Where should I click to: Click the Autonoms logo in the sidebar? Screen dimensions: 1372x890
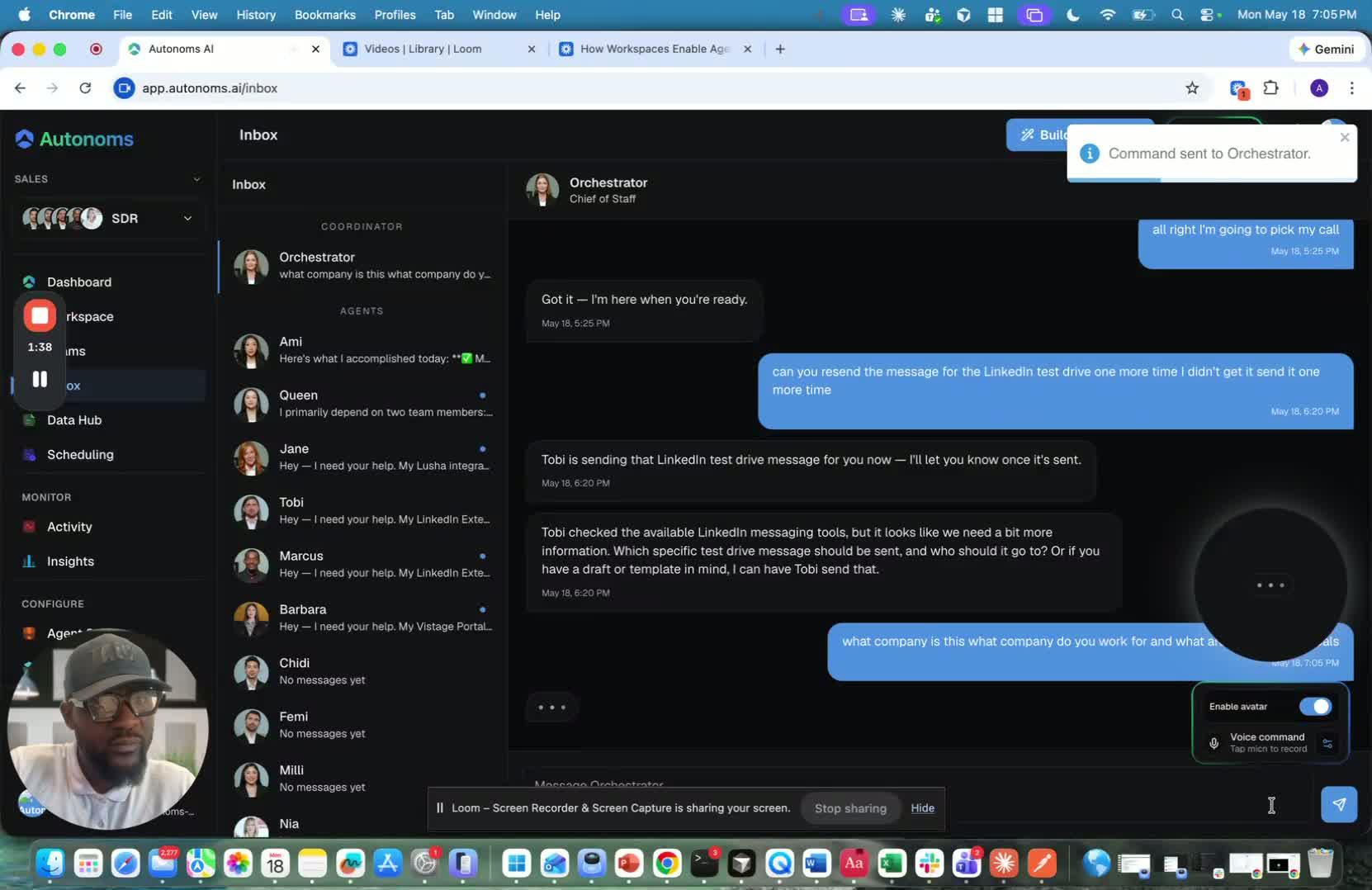point(74,139)
